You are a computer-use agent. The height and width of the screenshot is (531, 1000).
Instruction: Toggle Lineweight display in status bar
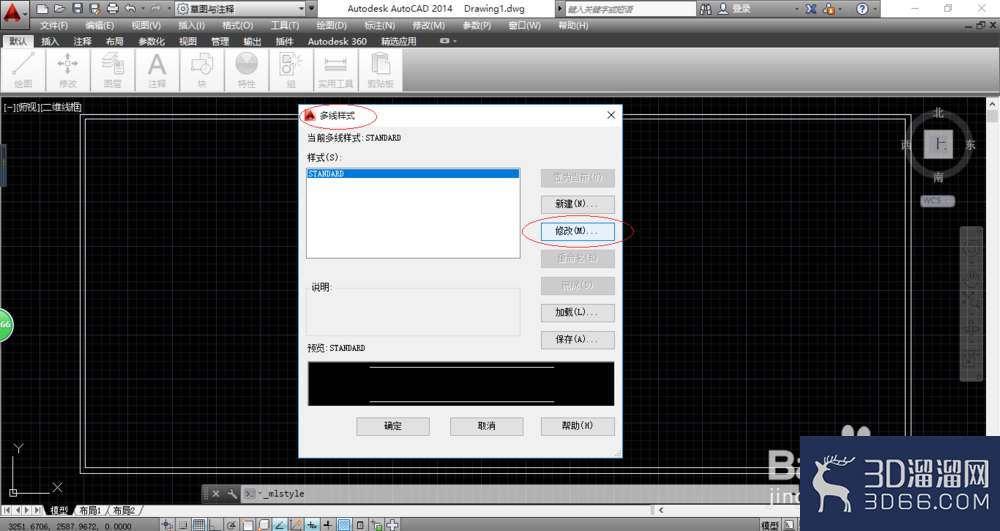[328, 525]
